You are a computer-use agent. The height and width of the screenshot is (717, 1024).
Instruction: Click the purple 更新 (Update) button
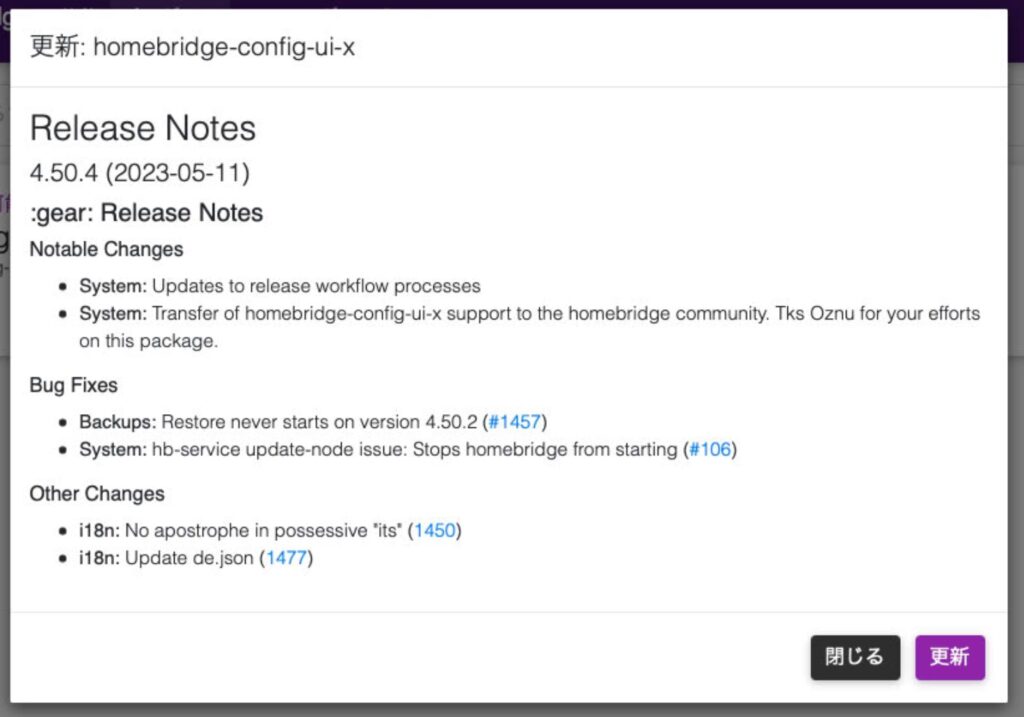pyautogui.click(x=950, y=657)
